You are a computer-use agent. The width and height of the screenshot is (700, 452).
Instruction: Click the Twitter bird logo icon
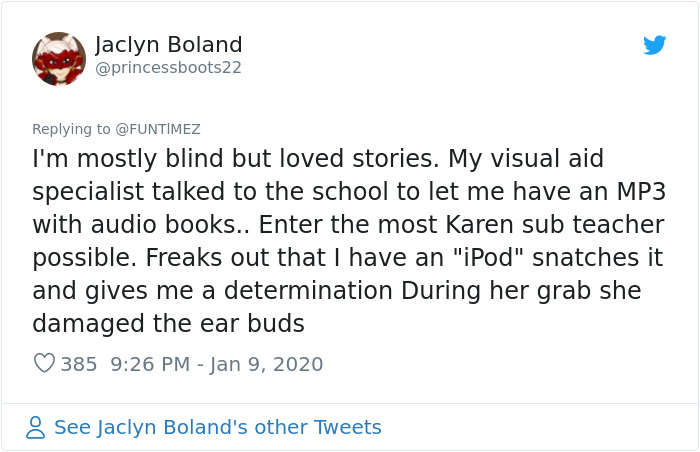tap(654, 45)
